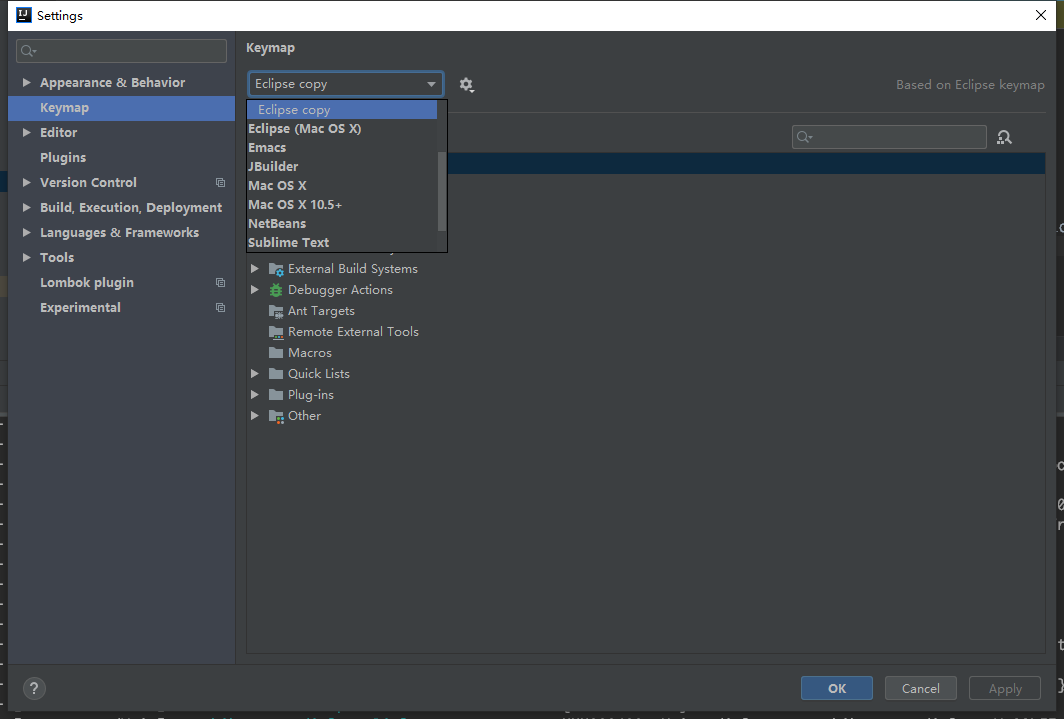Expand Languages & Frameworks section

pos(26,233)
